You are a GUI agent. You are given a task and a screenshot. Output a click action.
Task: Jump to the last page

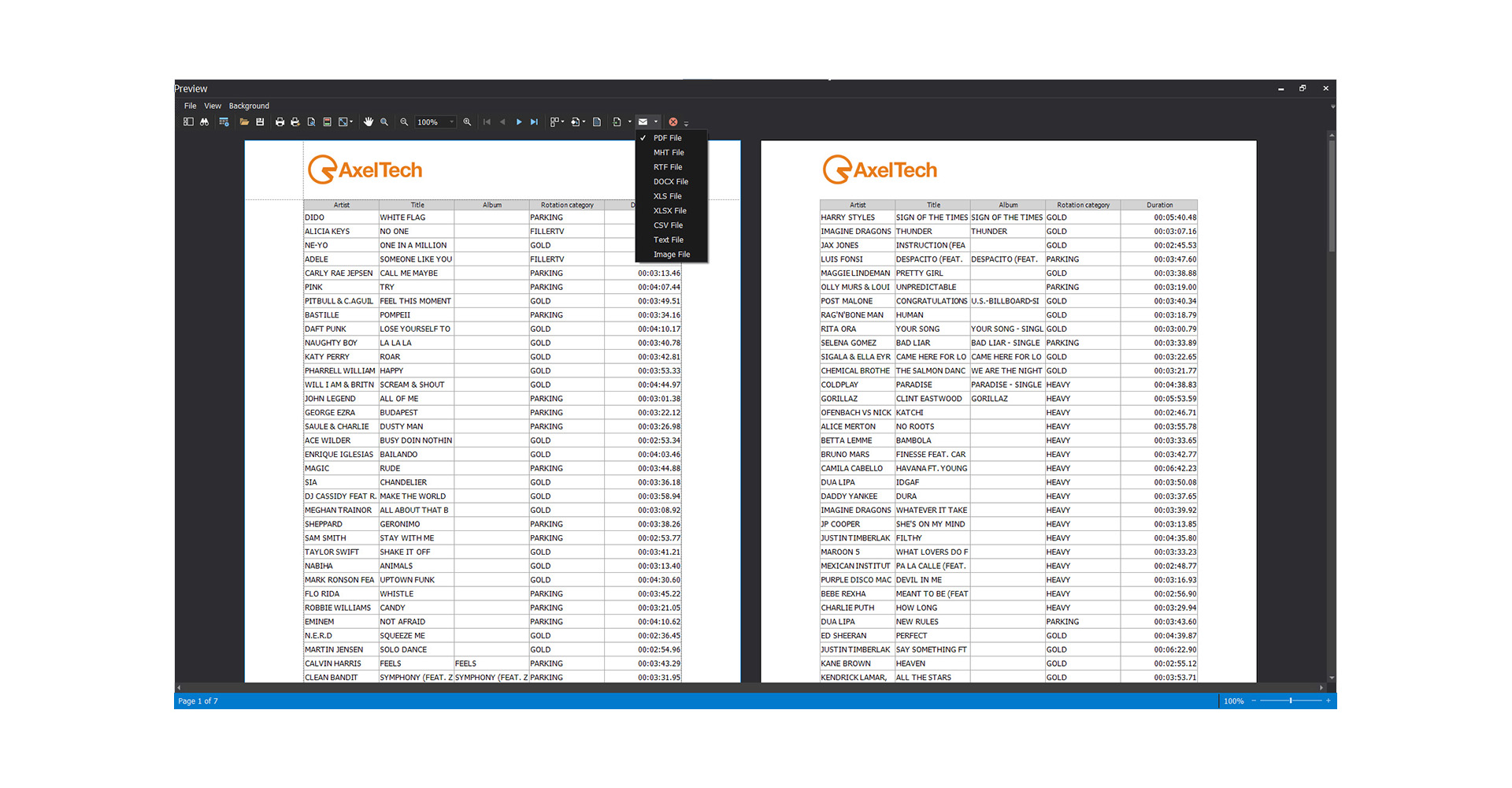click(534, 122)
